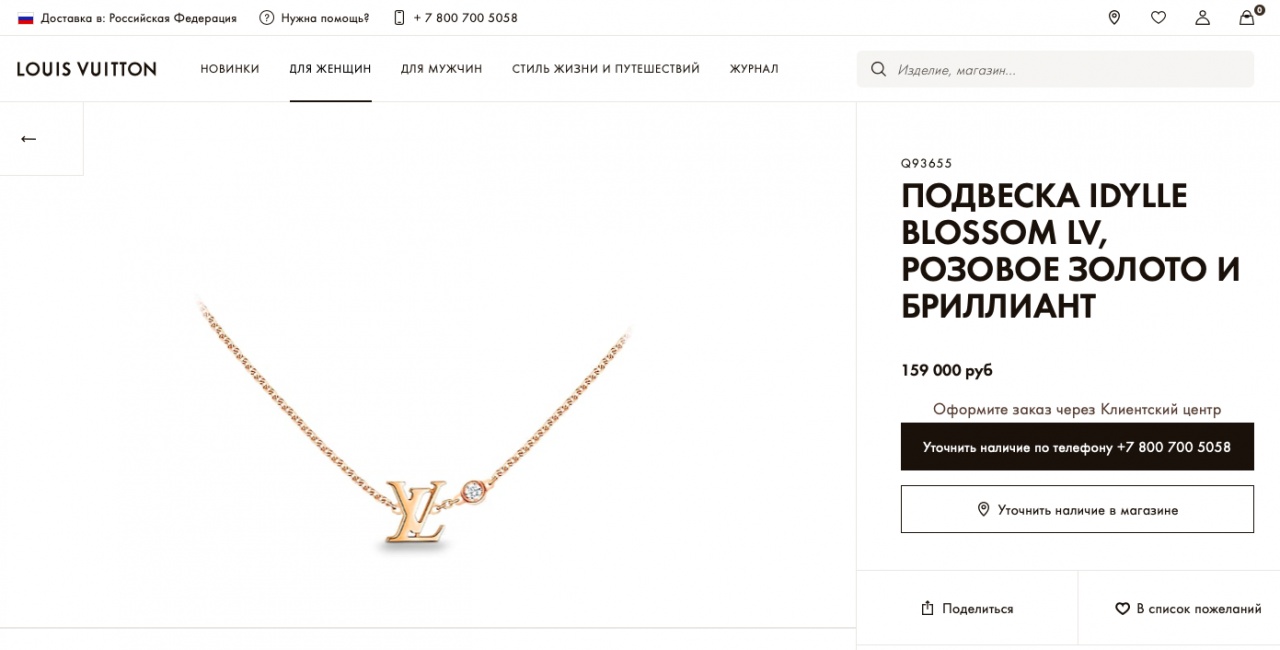Open the shopping bag icon
Image resolution: width=1280 pixels, height=650 pixels.
pyautogui.click(x=1247, y=17)
